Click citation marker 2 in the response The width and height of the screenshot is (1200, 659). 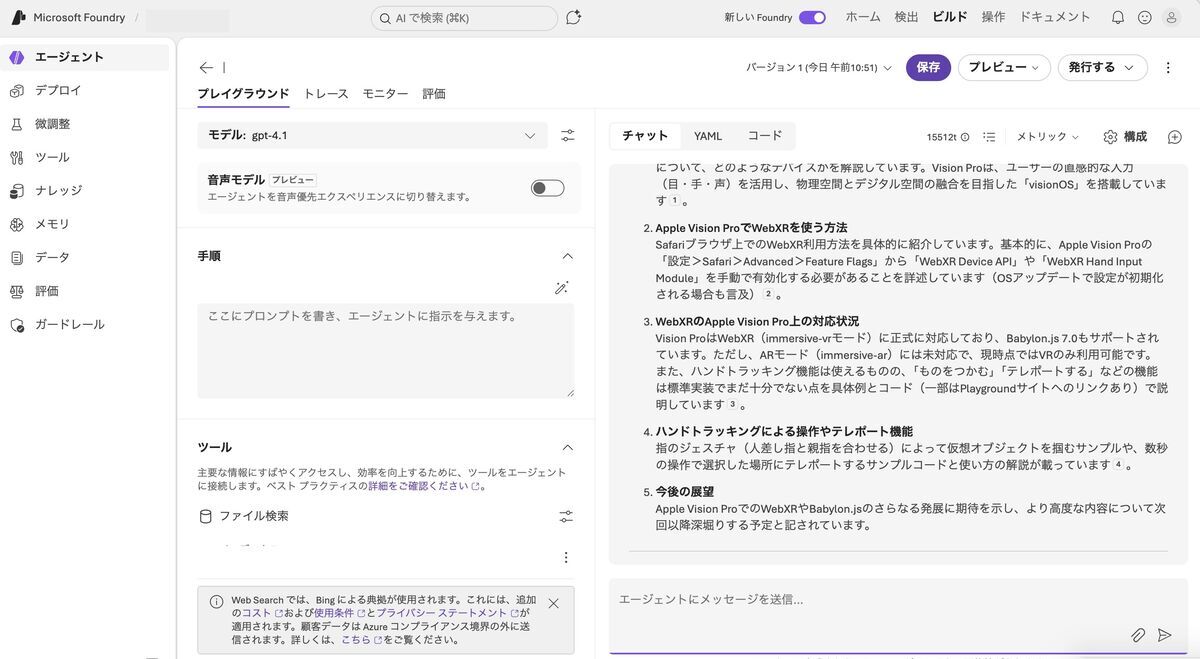pos(768,295)
